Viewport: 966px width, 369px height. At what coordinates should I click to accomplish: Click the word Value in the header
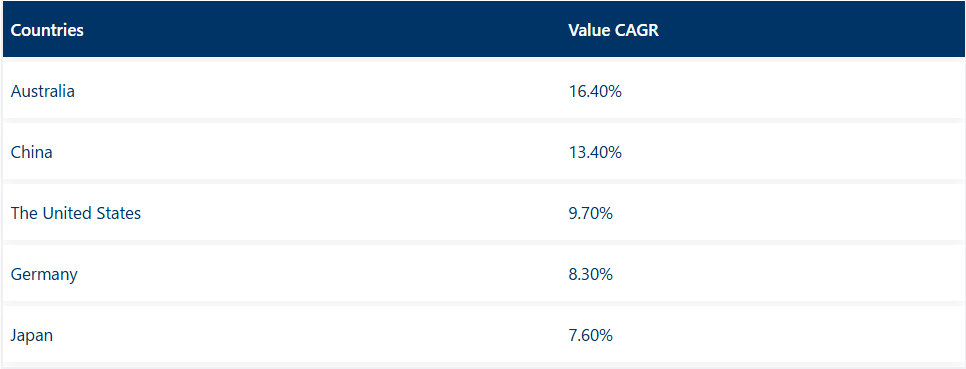click(590, 30)
